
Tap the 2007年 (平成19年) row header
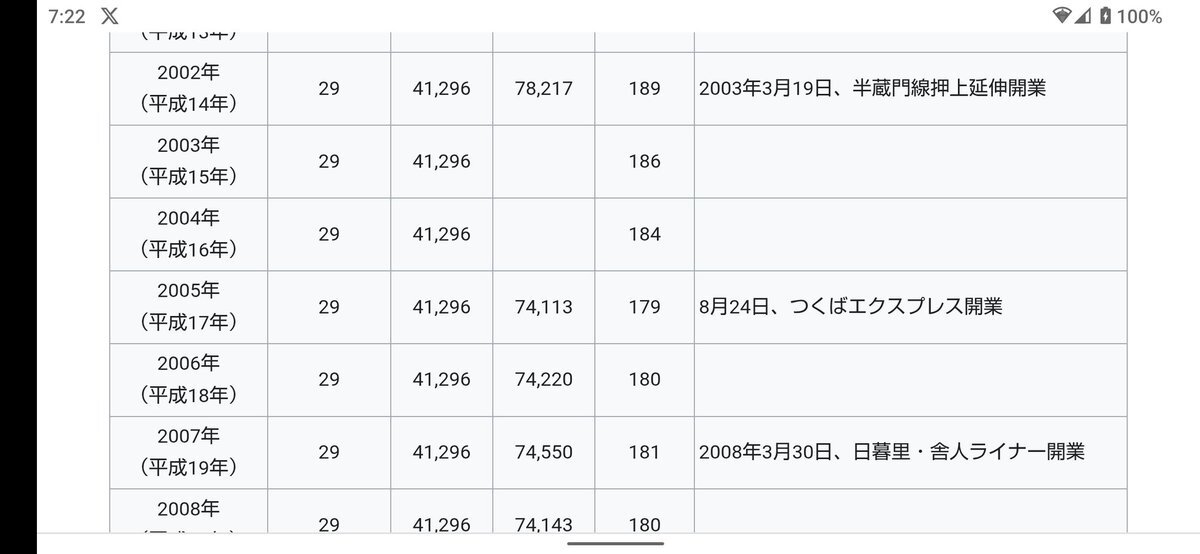pos(188,452)
